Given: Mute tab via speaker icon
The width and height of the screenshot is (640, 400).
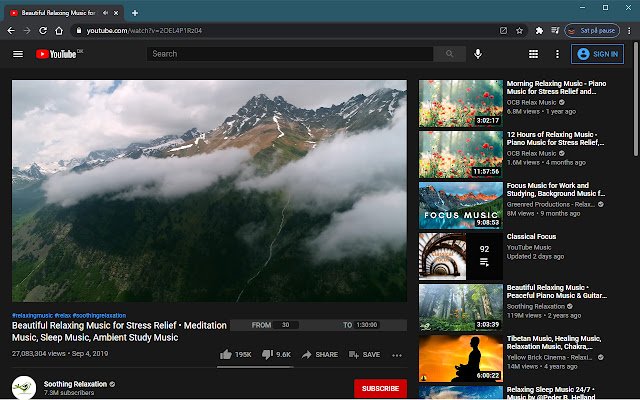Looking at the screenshot, I should coord(105,13).
